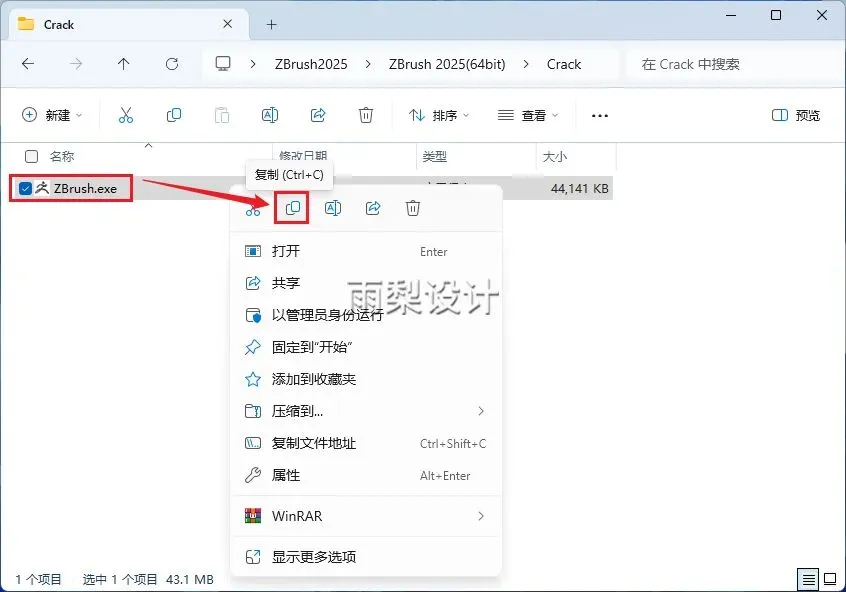Choose 以管理员身份运行
The width and height of the screenshot is (846, 592).
tap(366, 315)
